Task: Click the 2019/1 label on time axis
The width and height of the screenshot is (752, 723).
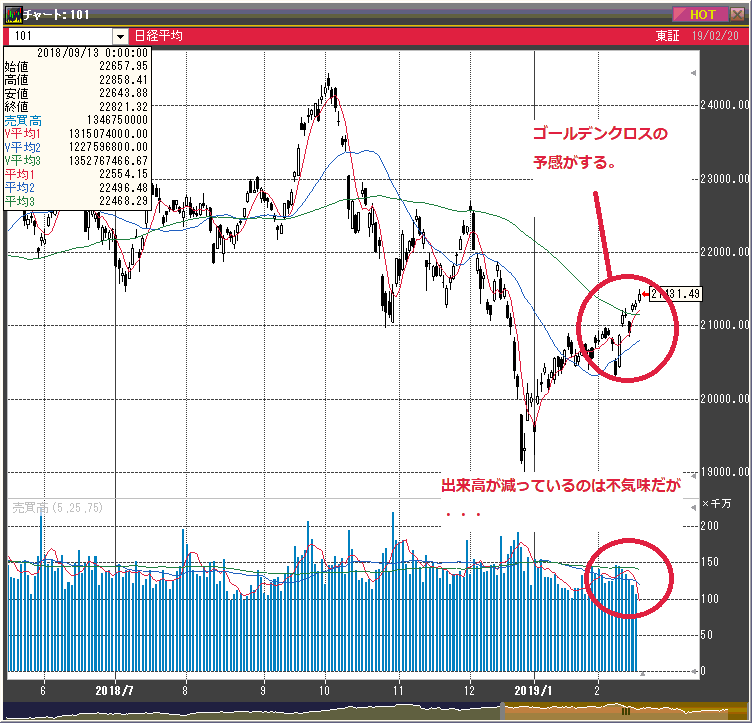Action: click(533, 691)
